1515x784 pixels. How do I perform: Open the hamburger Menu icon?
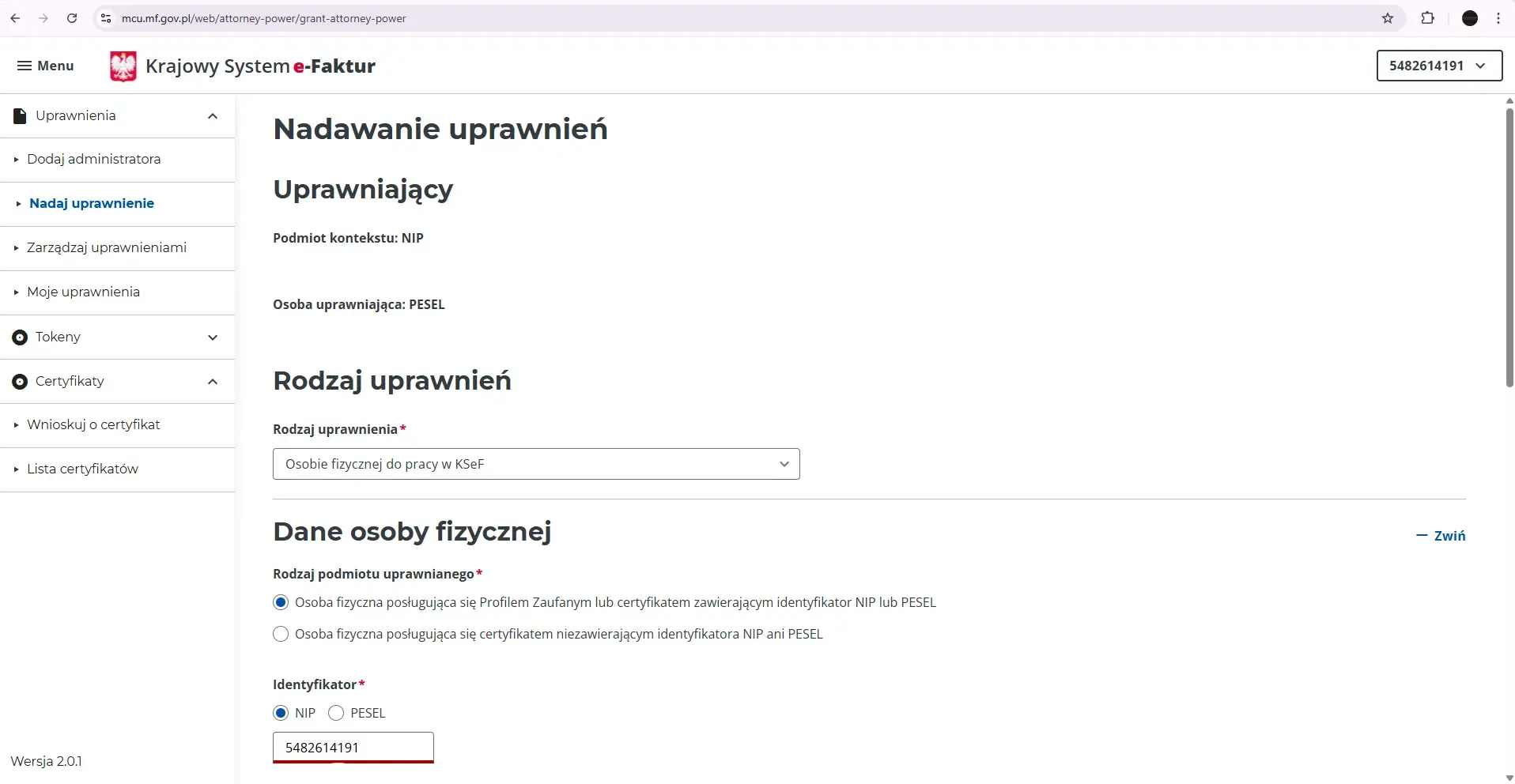26,66
